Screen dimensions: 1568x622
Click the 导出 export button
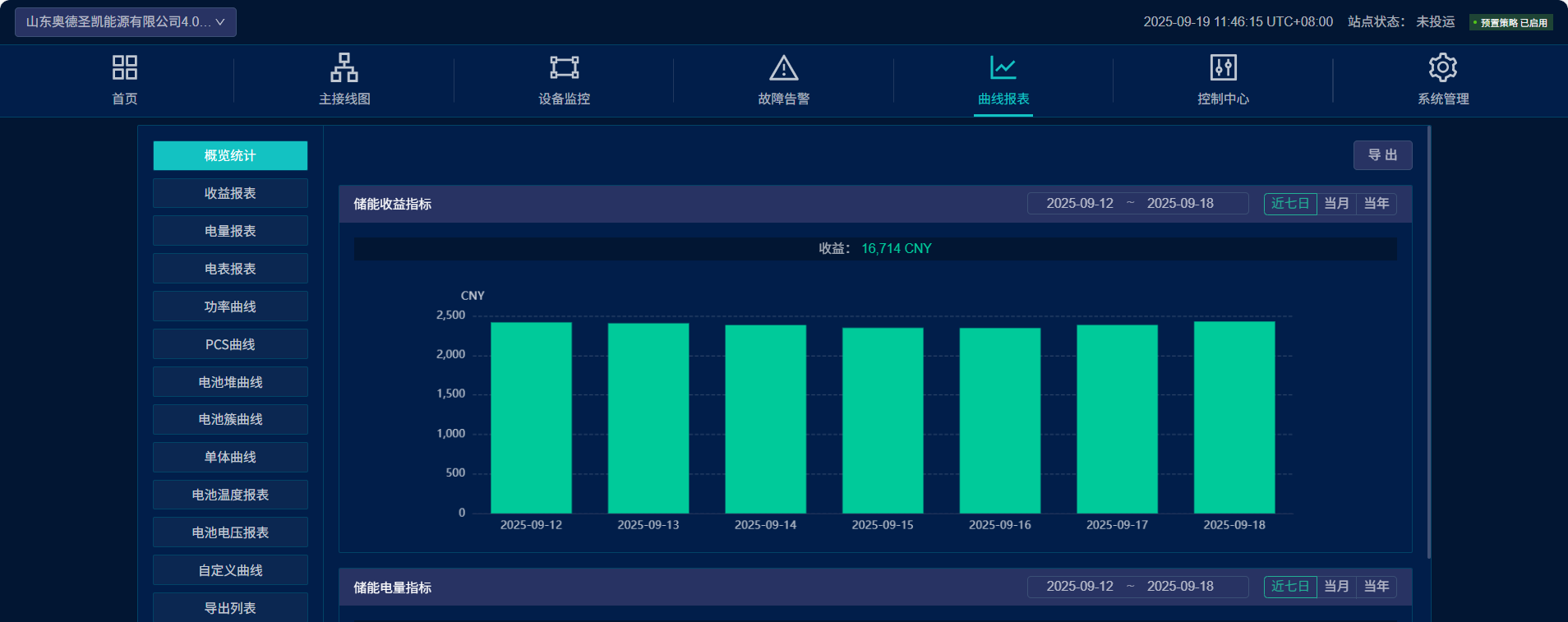1382,155
